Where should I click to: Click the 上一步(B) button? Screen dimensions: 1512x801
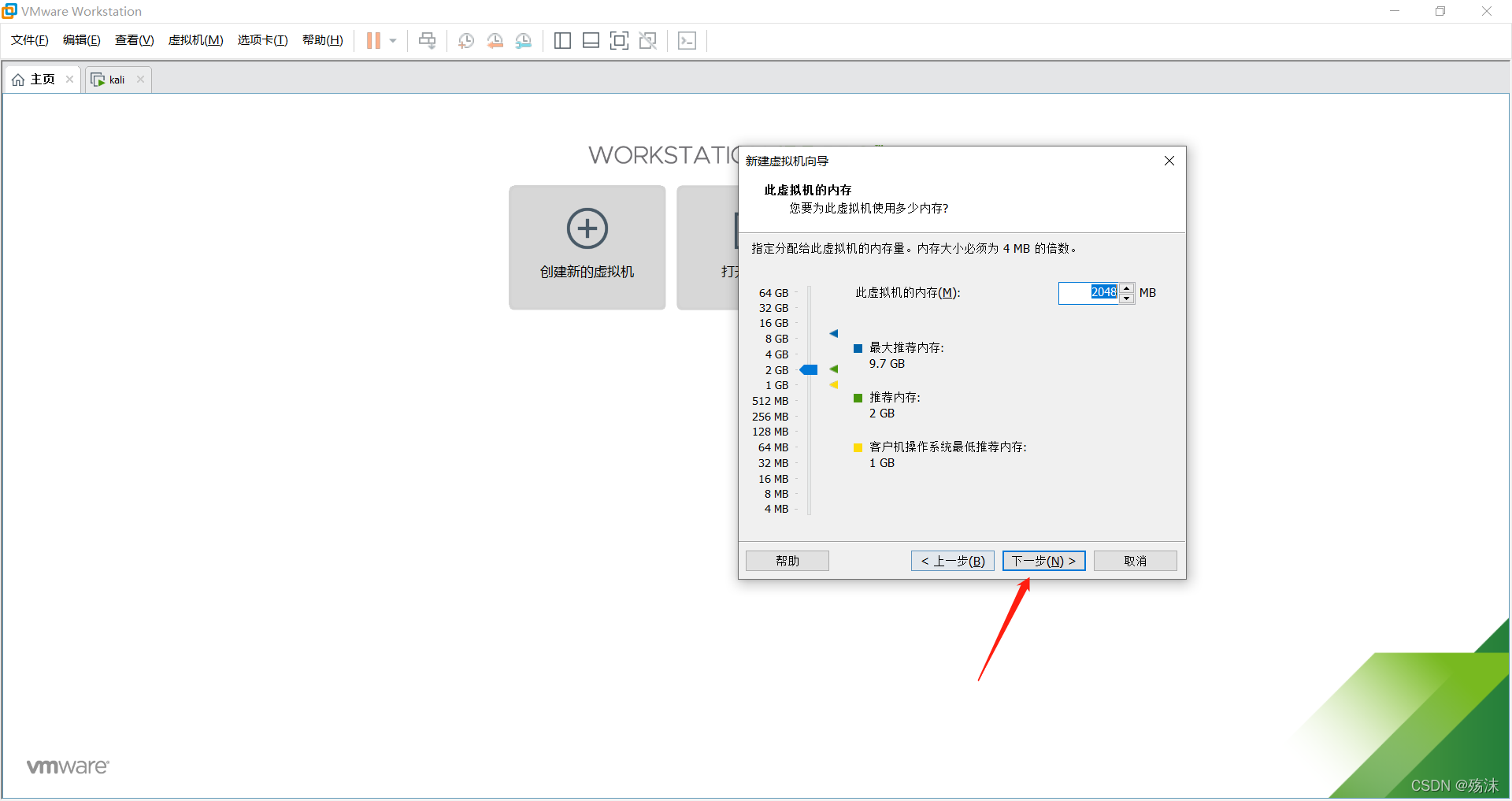(953, 561)
